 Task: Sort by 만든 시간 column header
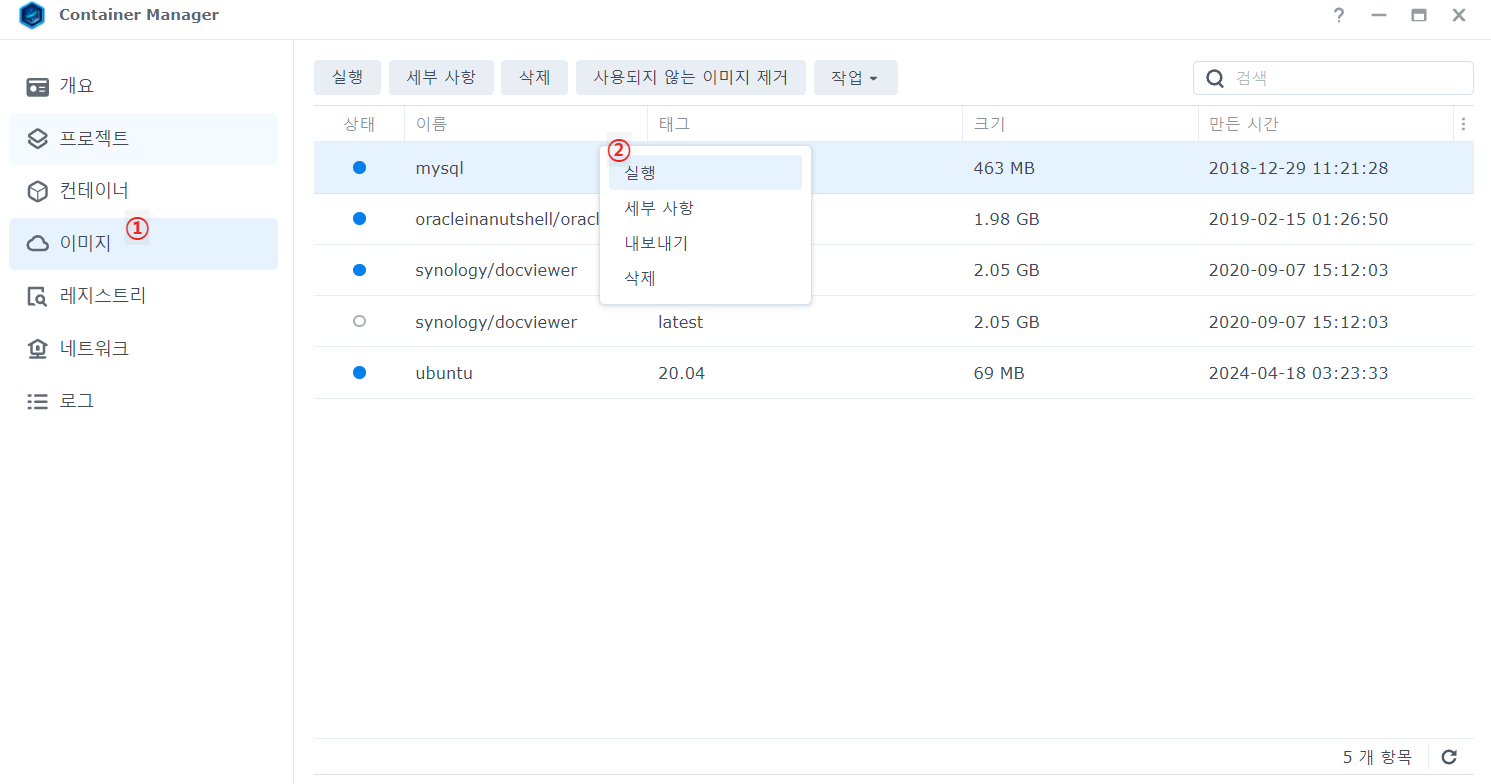1326,124
